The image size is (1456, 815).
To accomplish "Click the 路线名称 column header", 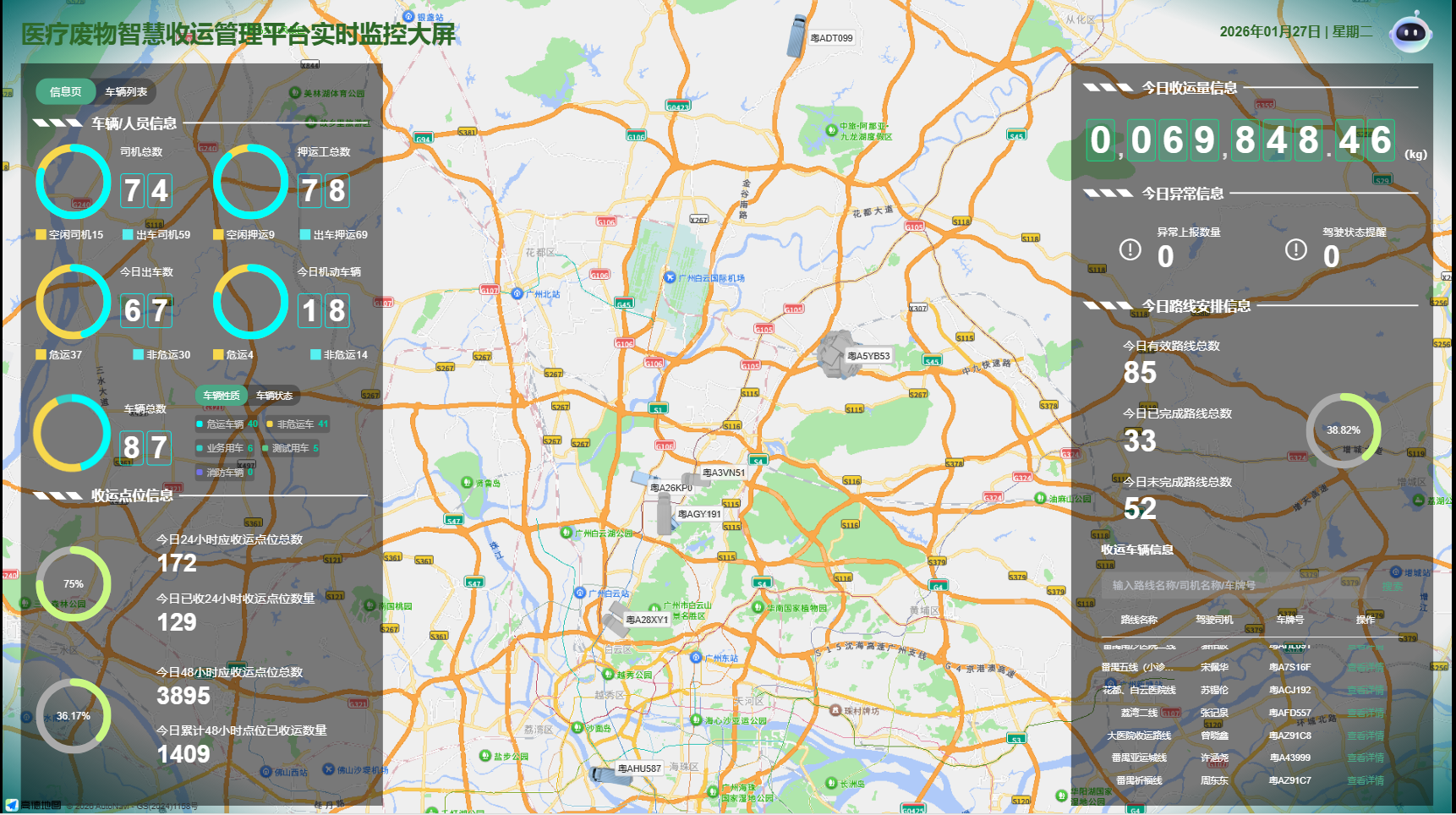I will [1139, 620].
